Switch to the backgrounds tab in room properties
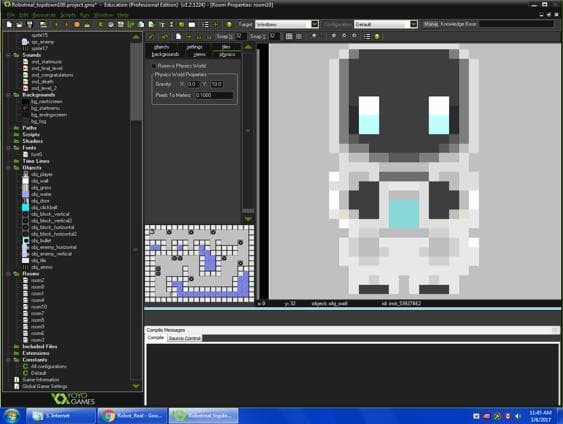 coord(165,54)
